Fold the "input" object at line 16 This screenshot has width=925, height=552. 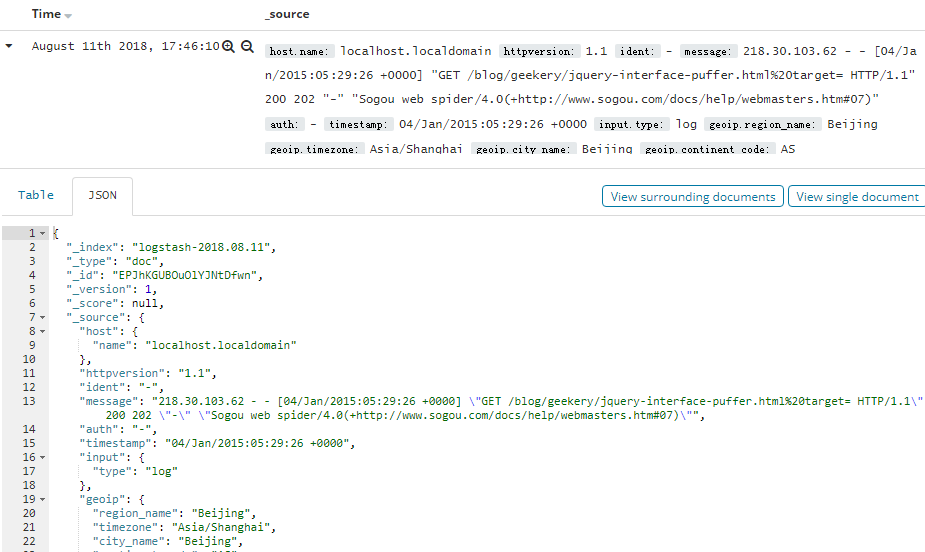coord(42,457)
